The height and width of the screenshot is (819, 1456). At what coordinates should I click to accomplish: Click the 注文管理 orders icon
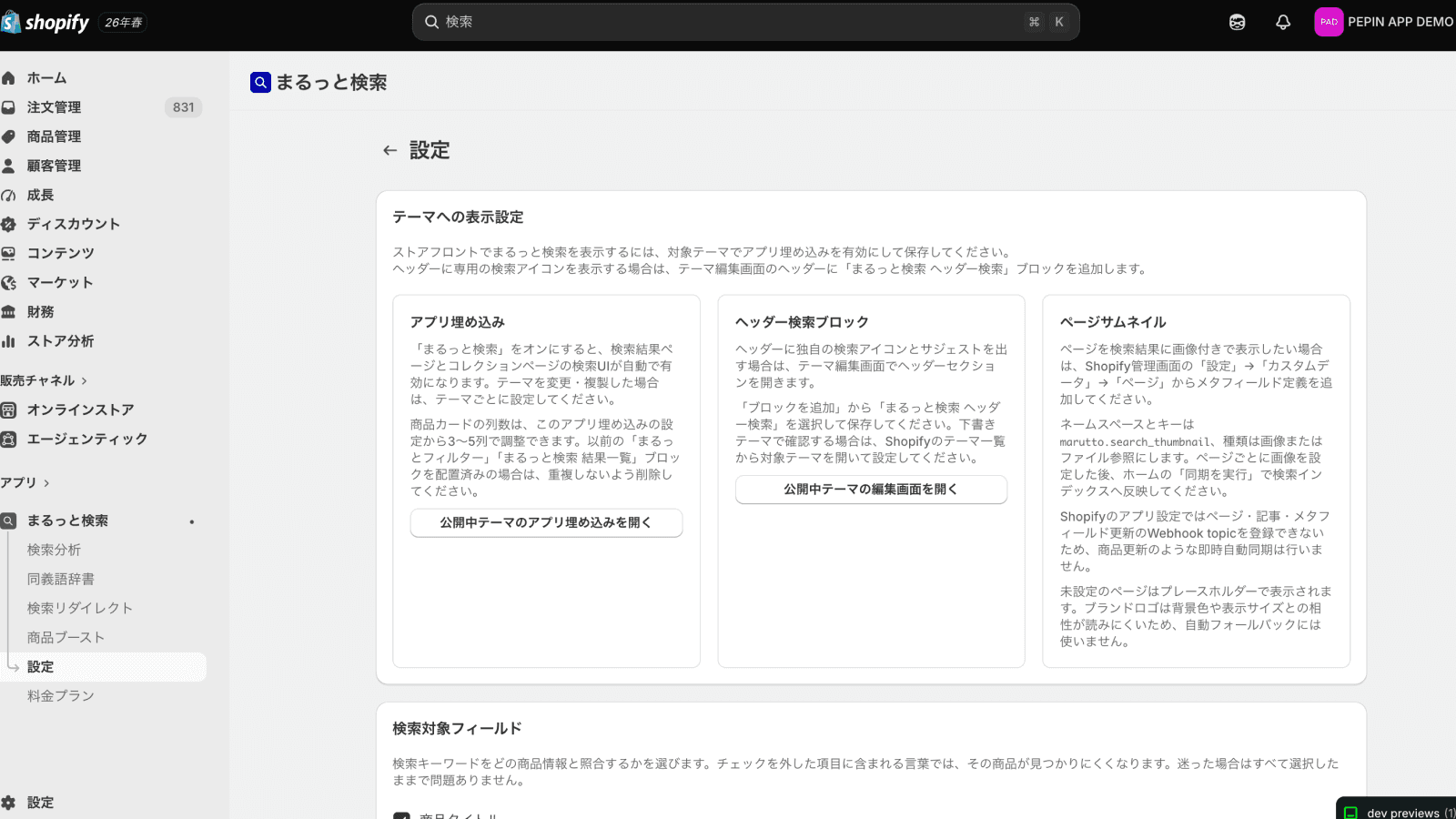pos(9,107)
